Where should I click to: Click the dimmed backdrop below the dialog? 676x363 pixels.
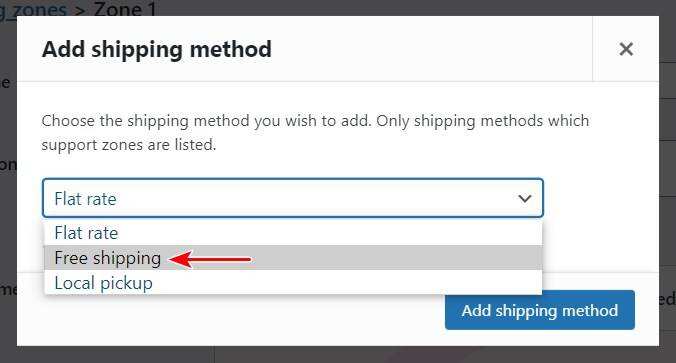tap(338, 354)
